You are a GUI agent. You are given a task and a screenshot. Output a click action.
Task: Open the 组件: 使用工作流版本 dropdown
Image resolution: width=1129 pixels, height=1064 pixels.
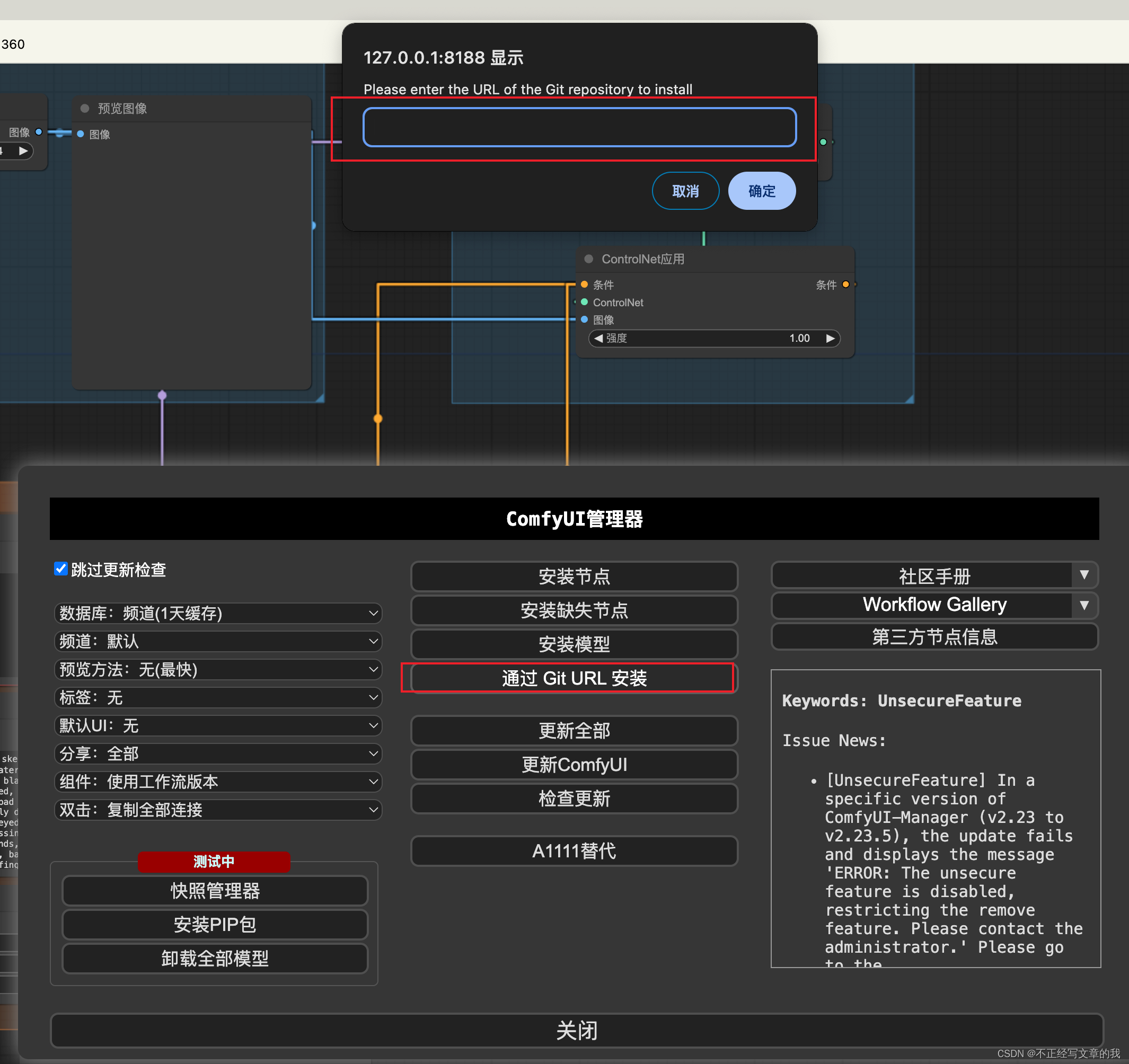(x=218, y=782)
